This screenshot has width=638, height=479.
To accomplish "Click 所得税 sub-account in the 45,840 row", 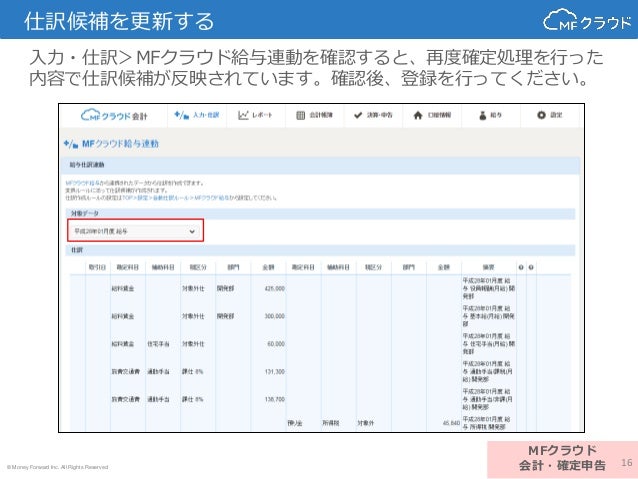I will pyautogui.click(x=330, y=423).
